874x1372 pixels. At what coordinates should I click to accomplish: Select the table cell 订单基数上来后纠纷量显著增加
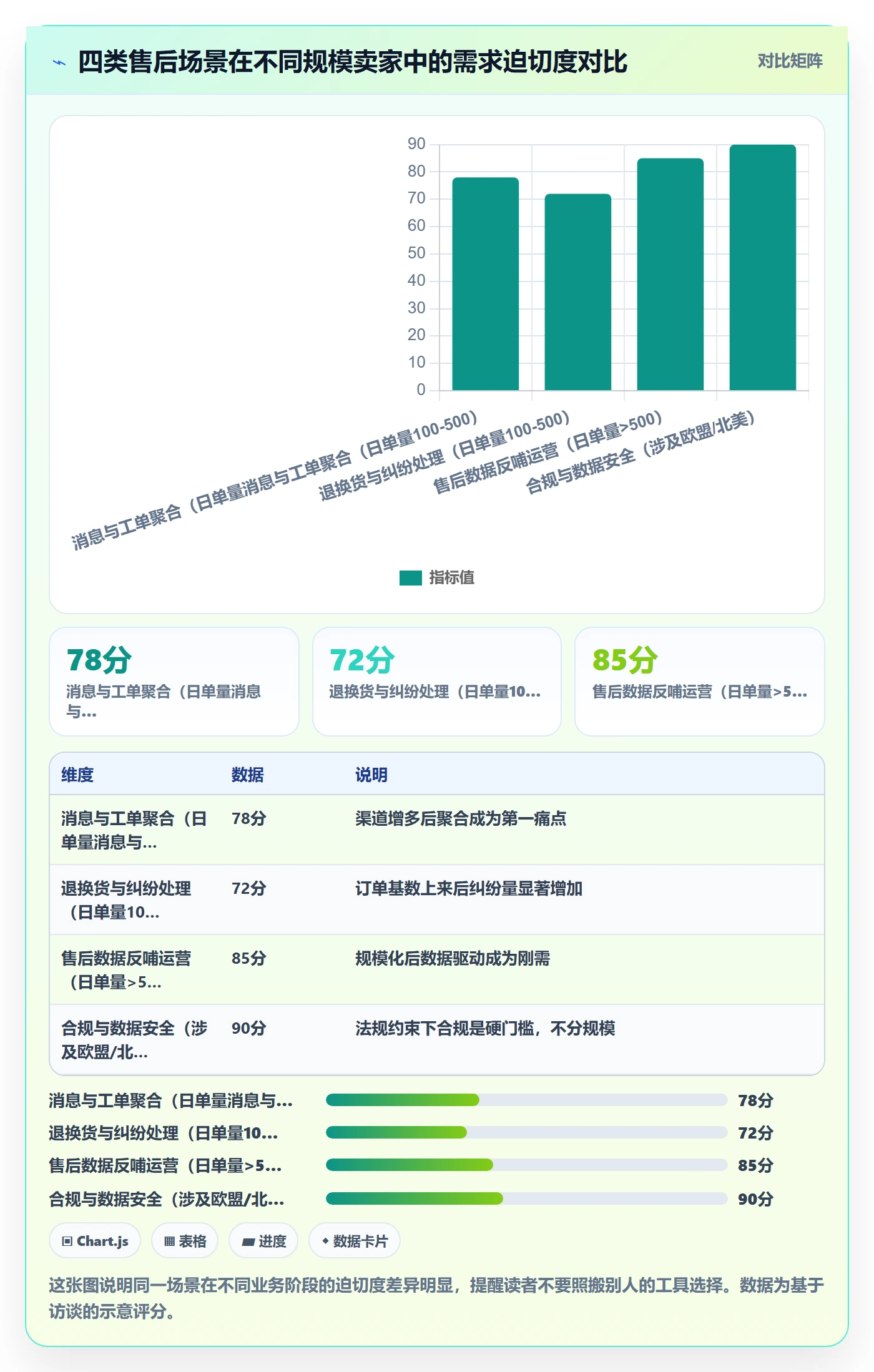pyautogui.click(x=469, y=888)
